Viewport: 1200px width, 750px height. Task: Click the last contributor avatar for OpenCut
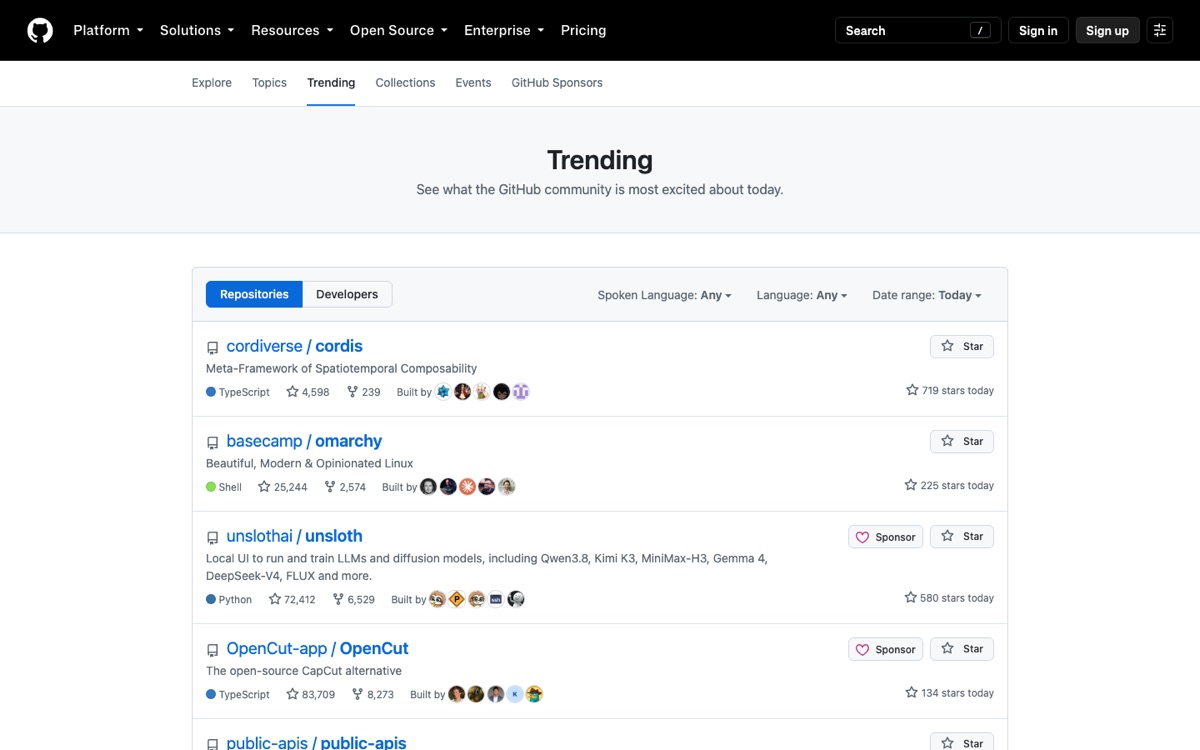click(x=534, y=694)
